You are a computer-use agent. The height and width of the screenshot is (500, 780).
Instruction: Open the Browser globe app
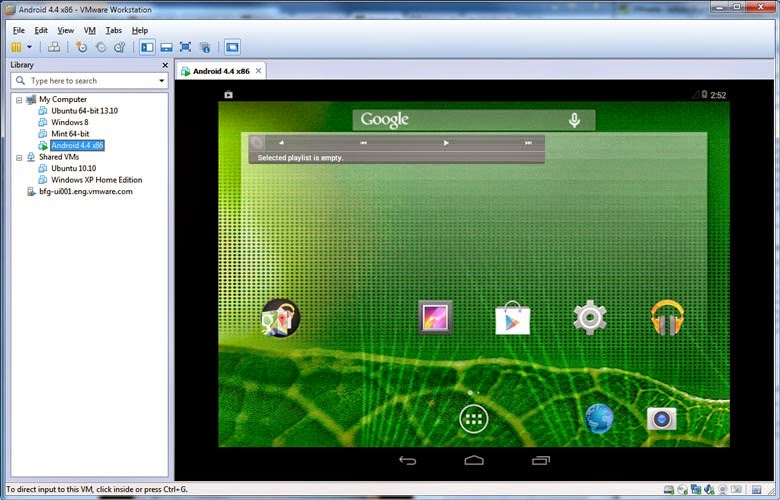tap(599, 418)
